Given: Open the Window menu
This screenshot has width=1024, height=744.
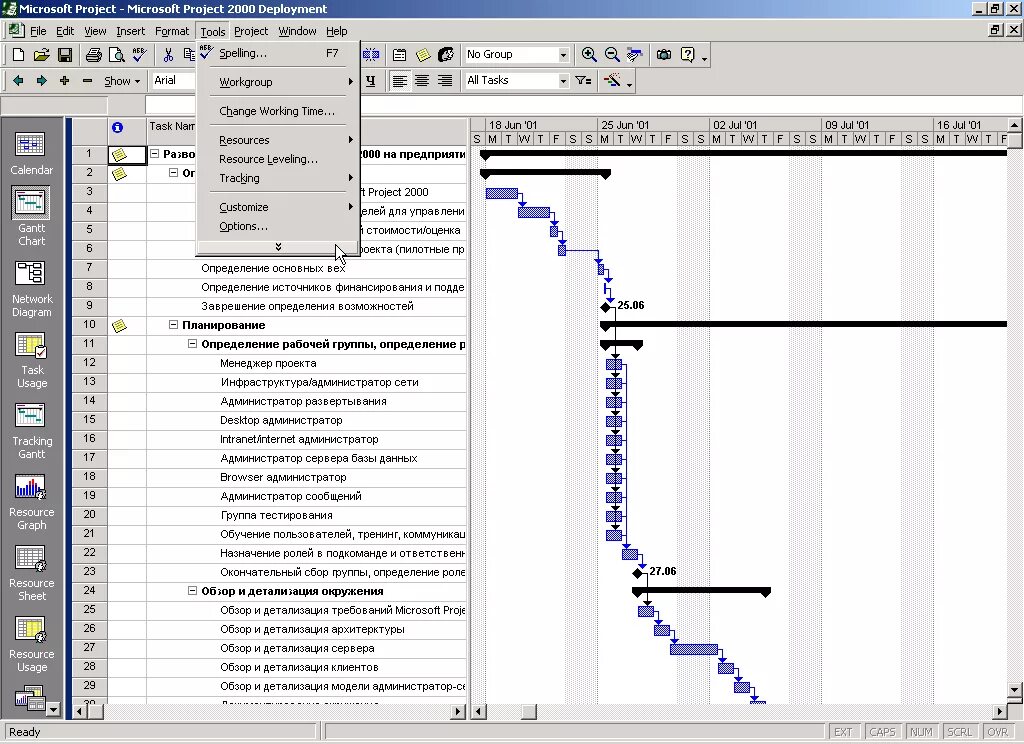Looking at the screenshot, I should coord(297,31).
